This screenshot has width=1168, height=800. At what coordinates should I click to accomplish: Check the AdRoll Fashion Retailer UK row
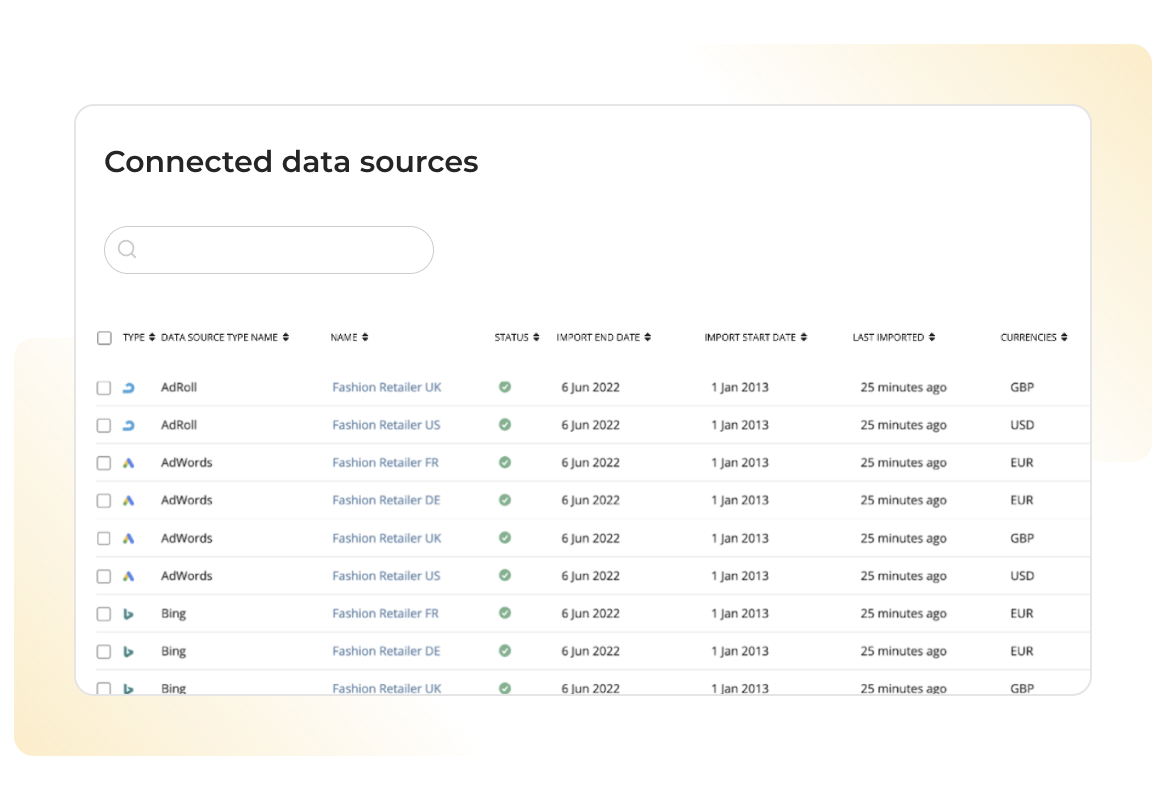[104, 388]
